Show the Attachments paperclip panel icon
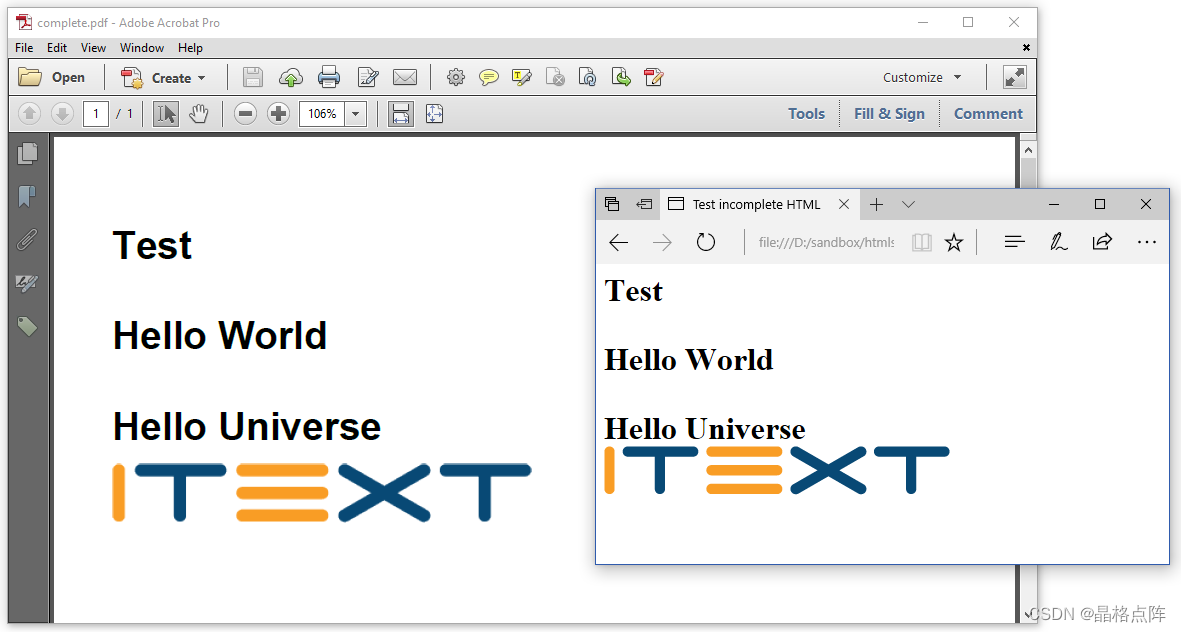The width and height of the screenshot is (1181, 632). (27, 240)
